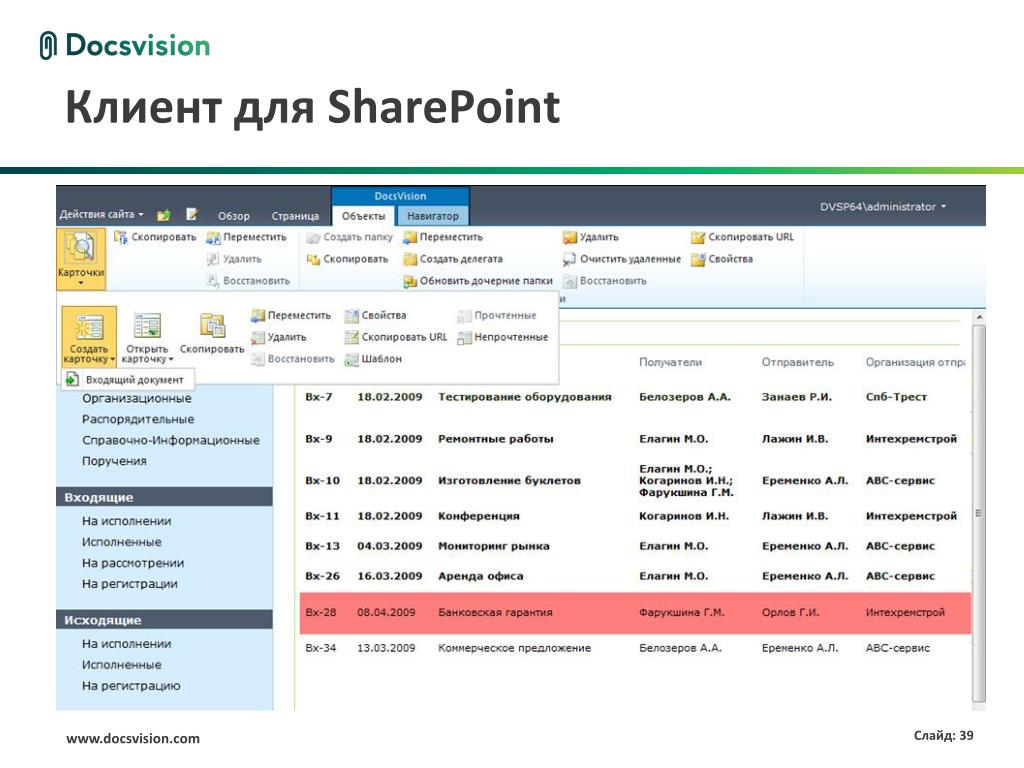Click the Удалить folder icon in ribbon
Image resolution: width=1024 pixels, height=768 pixels.
pos(570,237)
